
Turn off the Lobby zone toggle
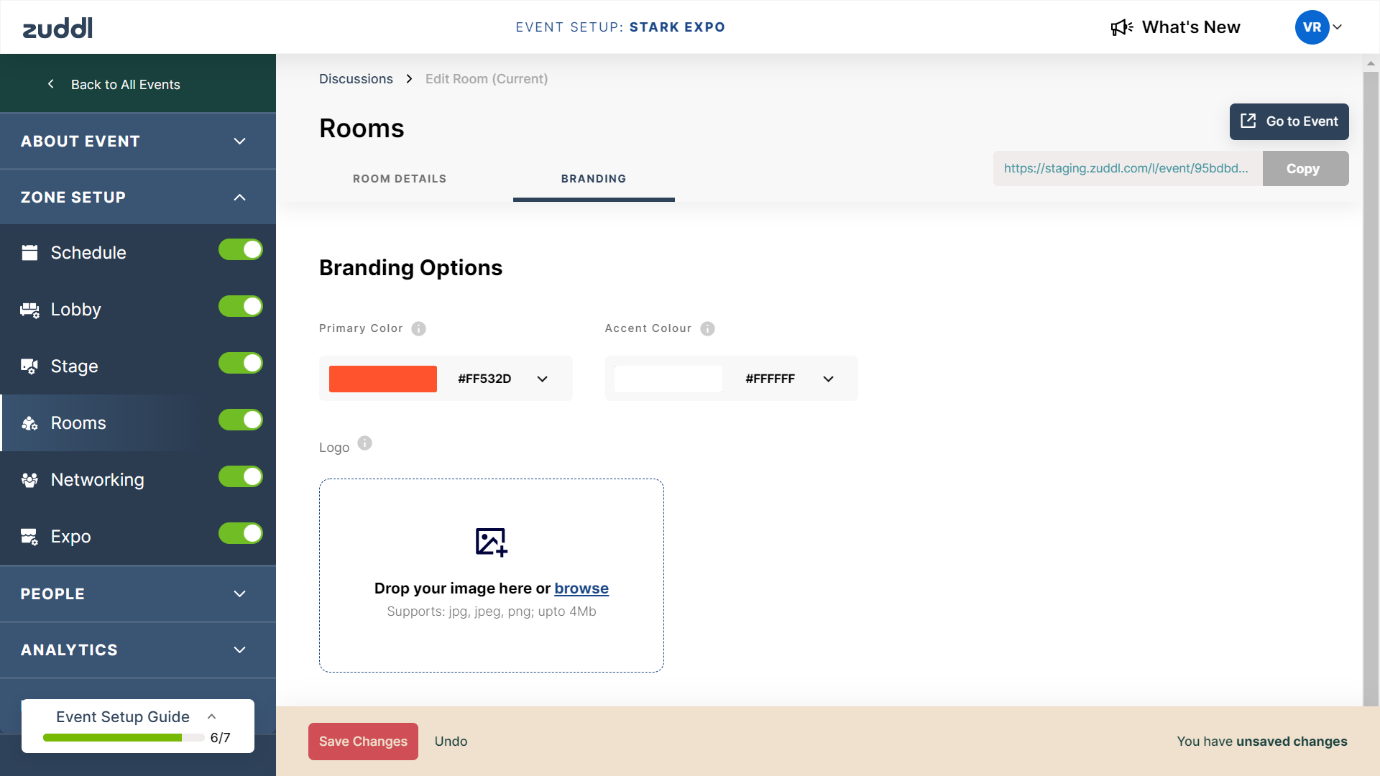pyautogui.click(x=241, y=307)
